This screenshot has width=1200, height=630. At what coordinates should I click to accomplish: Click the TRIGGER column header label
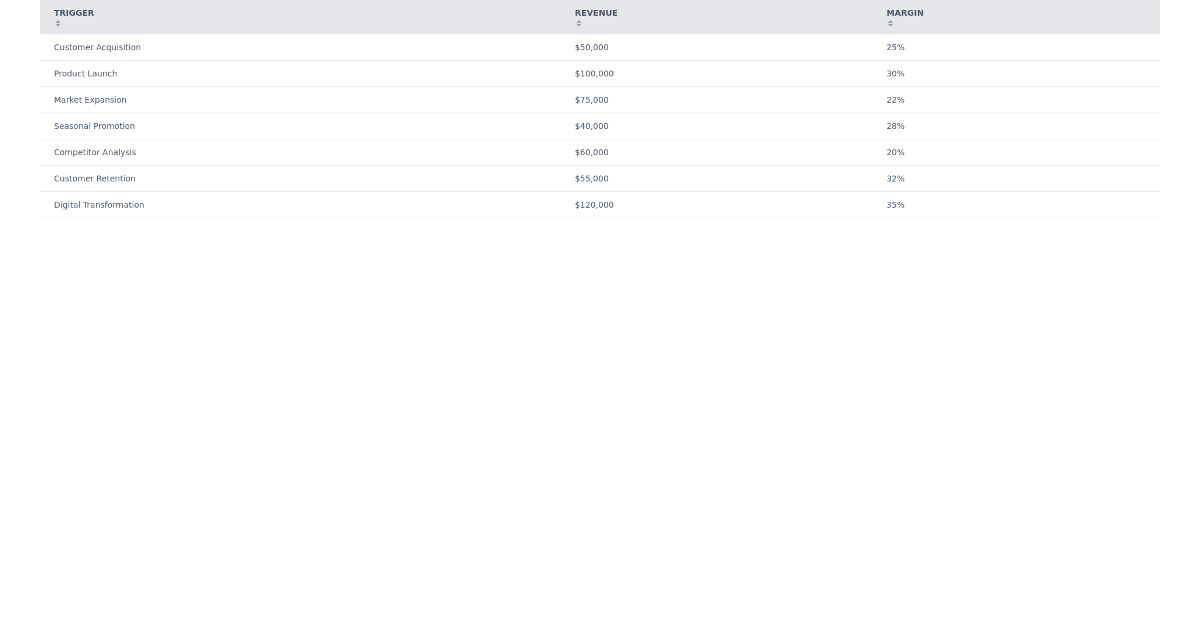(x=74, y=13)
